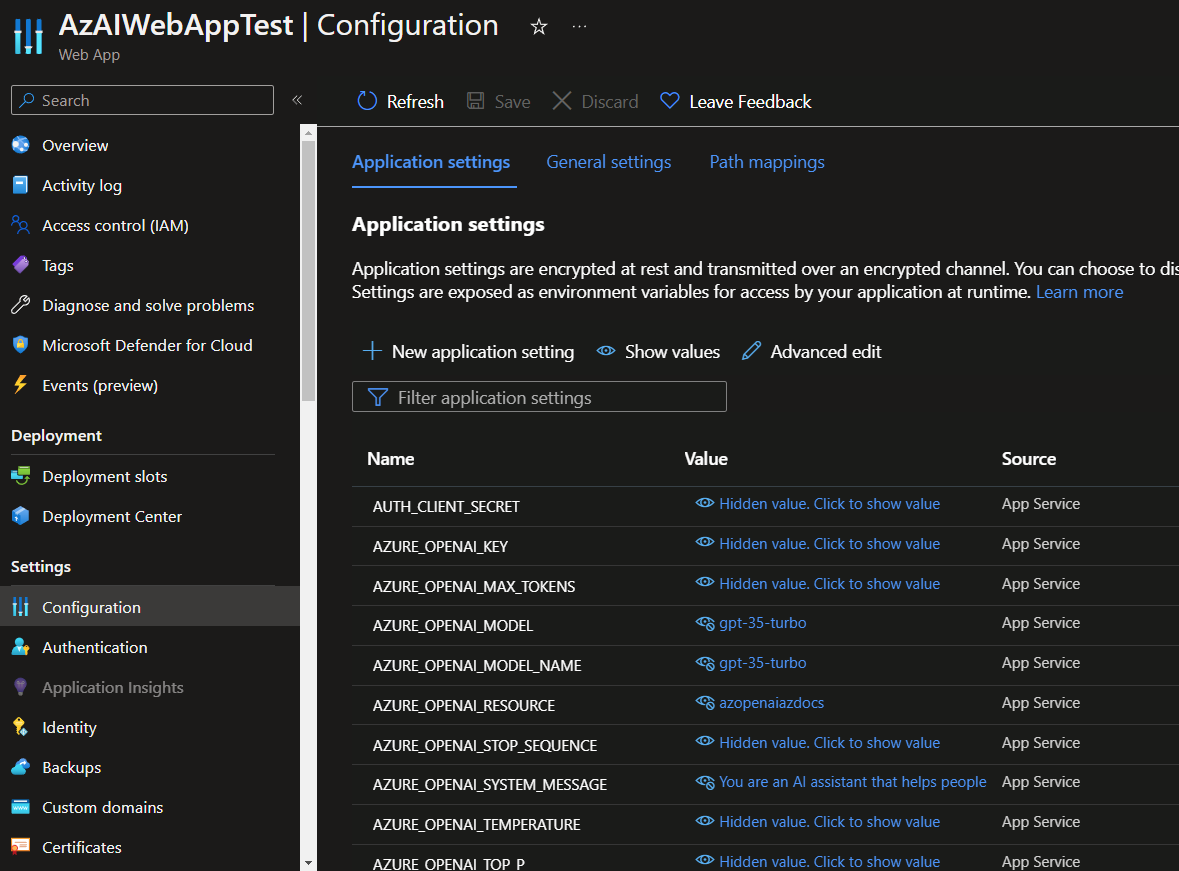
Task: Click the Save toolbar button
Action: (499, 102)
